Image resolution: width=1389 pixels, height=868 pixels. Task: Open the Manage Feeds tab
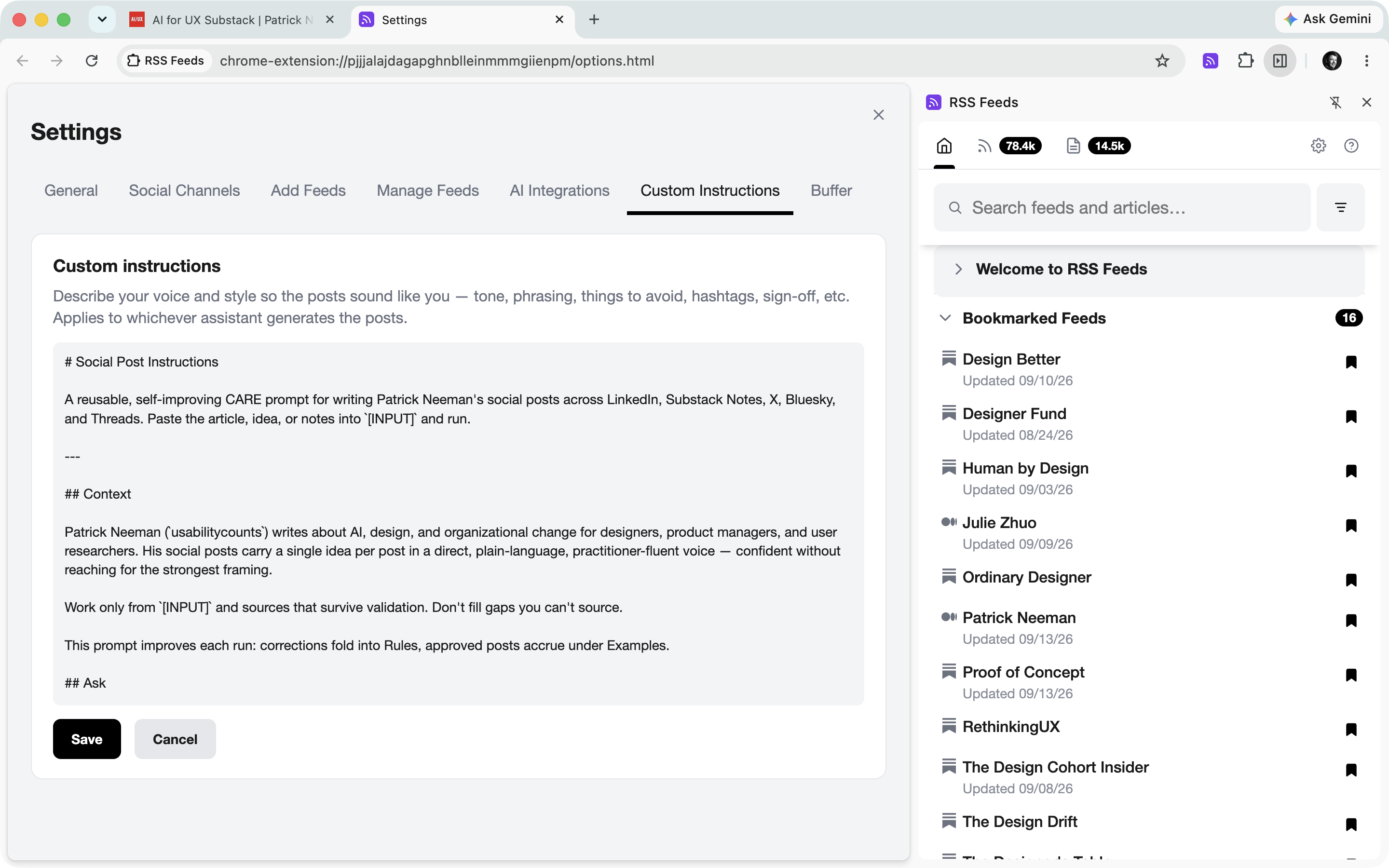(428, 190)
